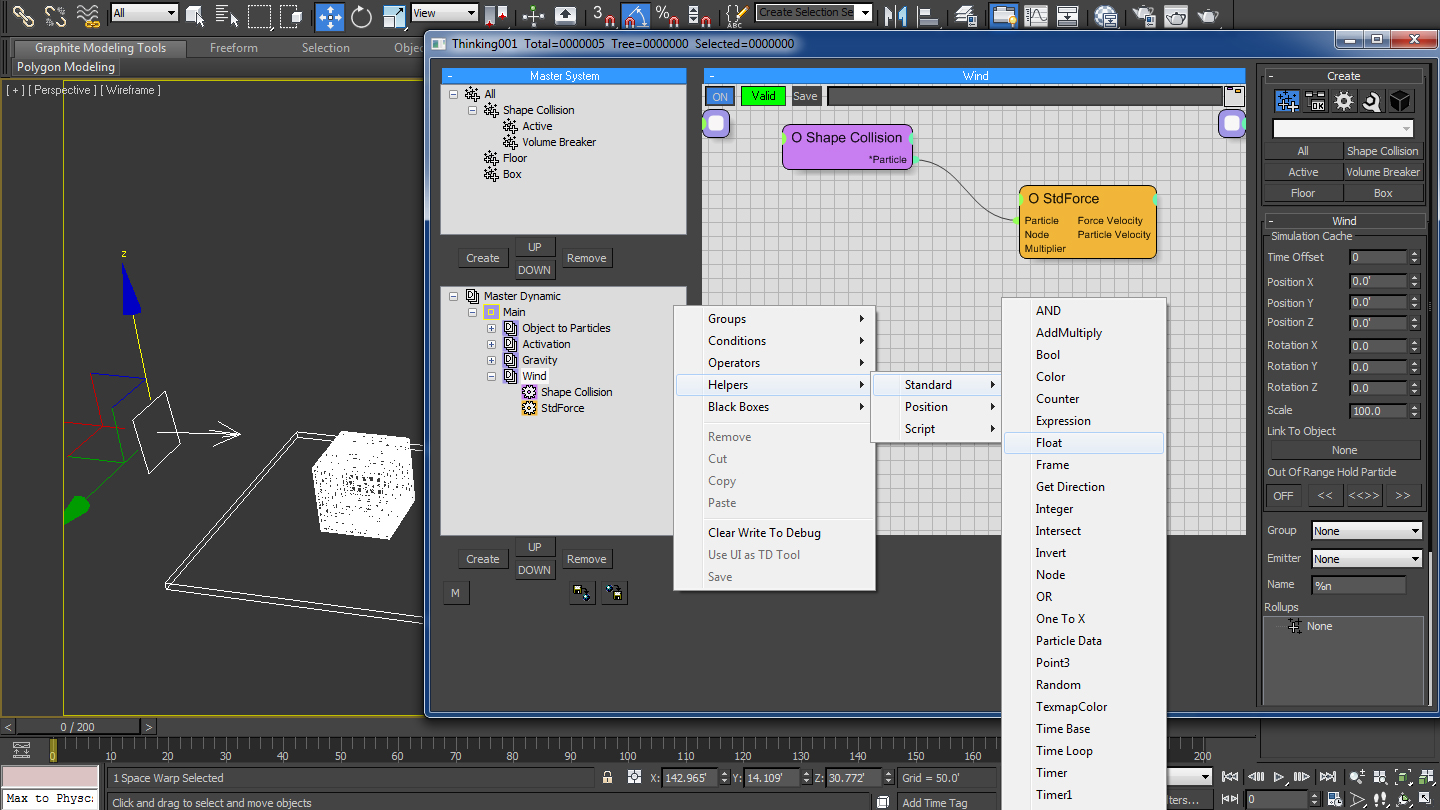Screen dimensions: 1440x810
Task: Open the Group dropdown in Wind rollout
Action: coord(1366,531)
